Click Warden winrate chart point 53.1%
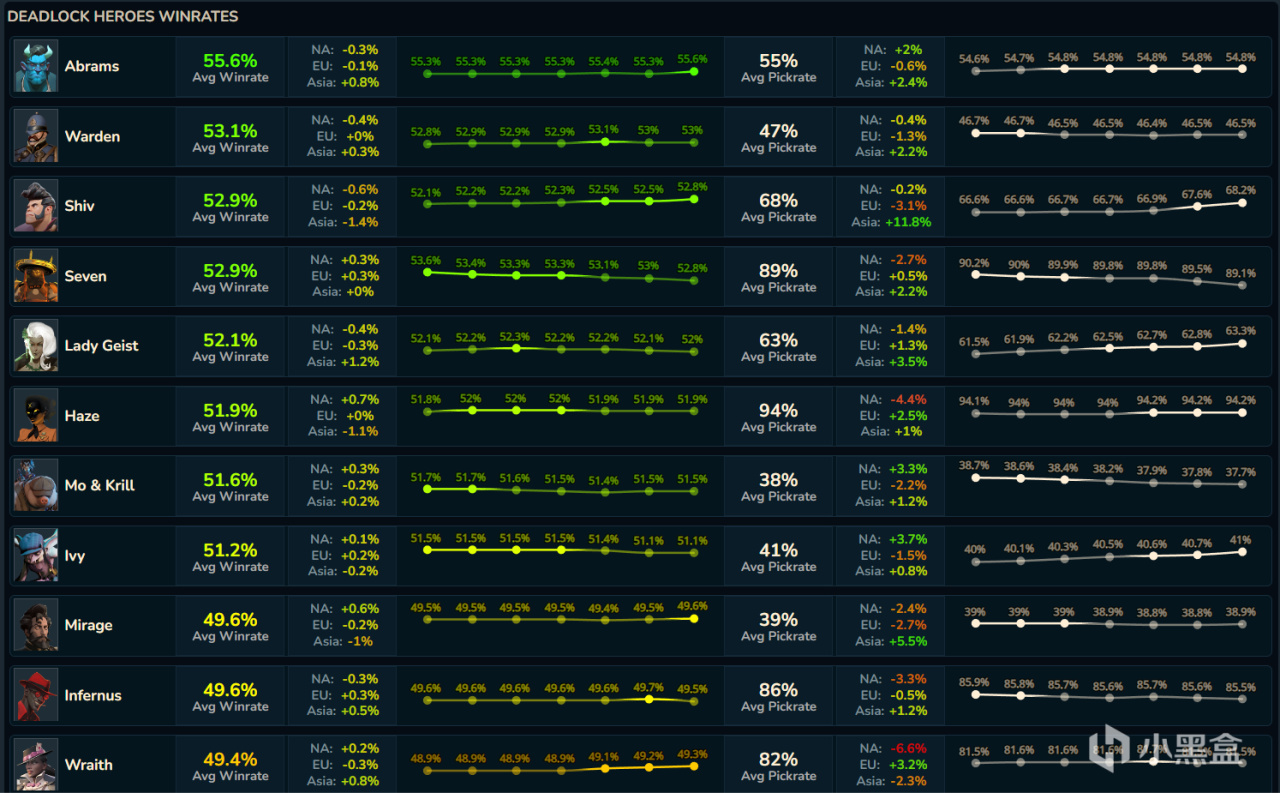This screenshot has width=1280, height=793. tap(604, 142)
